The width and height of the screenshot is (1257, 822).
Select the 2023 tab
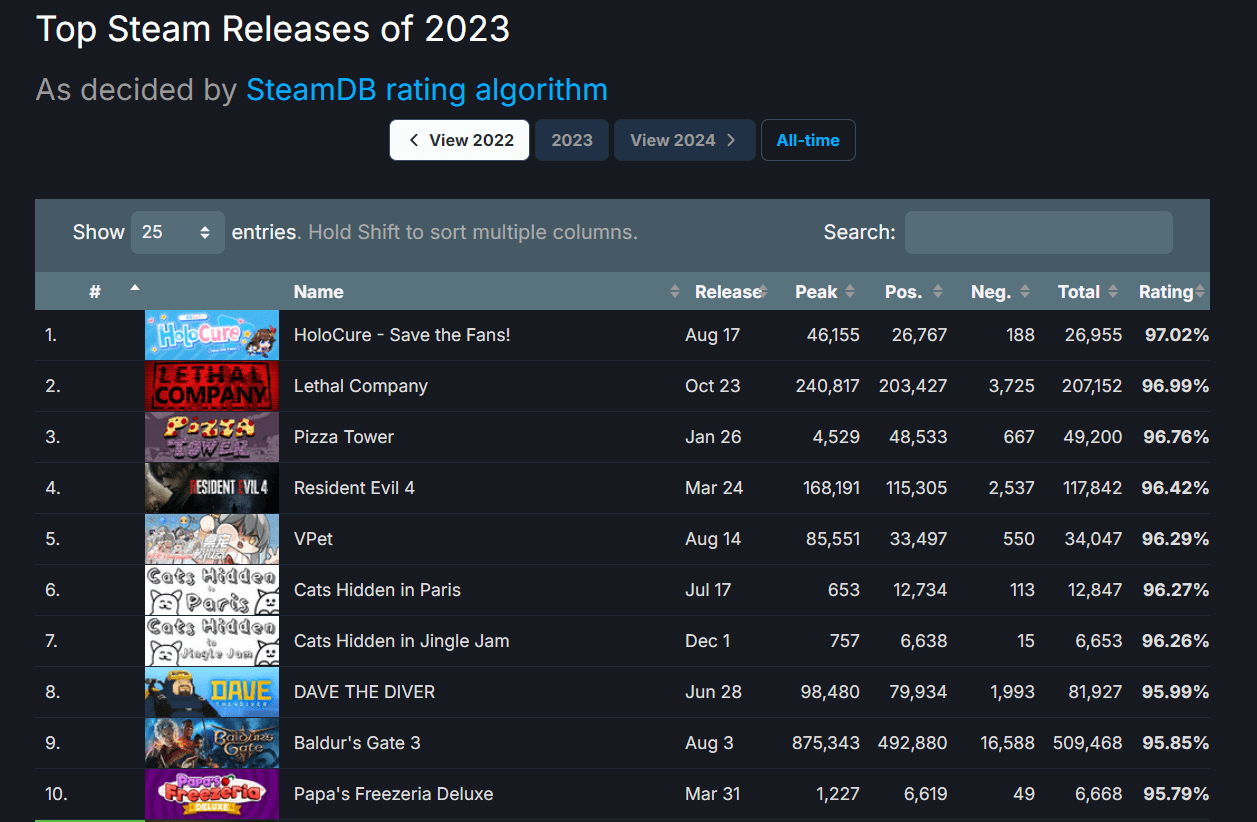tap(571, 140)
